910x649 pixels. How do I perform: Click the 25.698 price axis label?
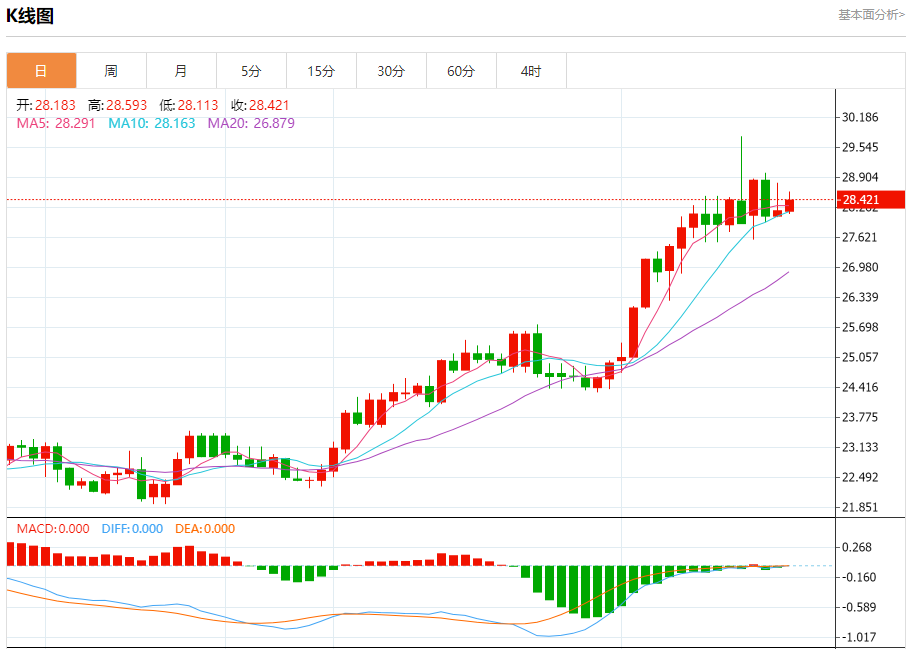(x=860, y=327)
